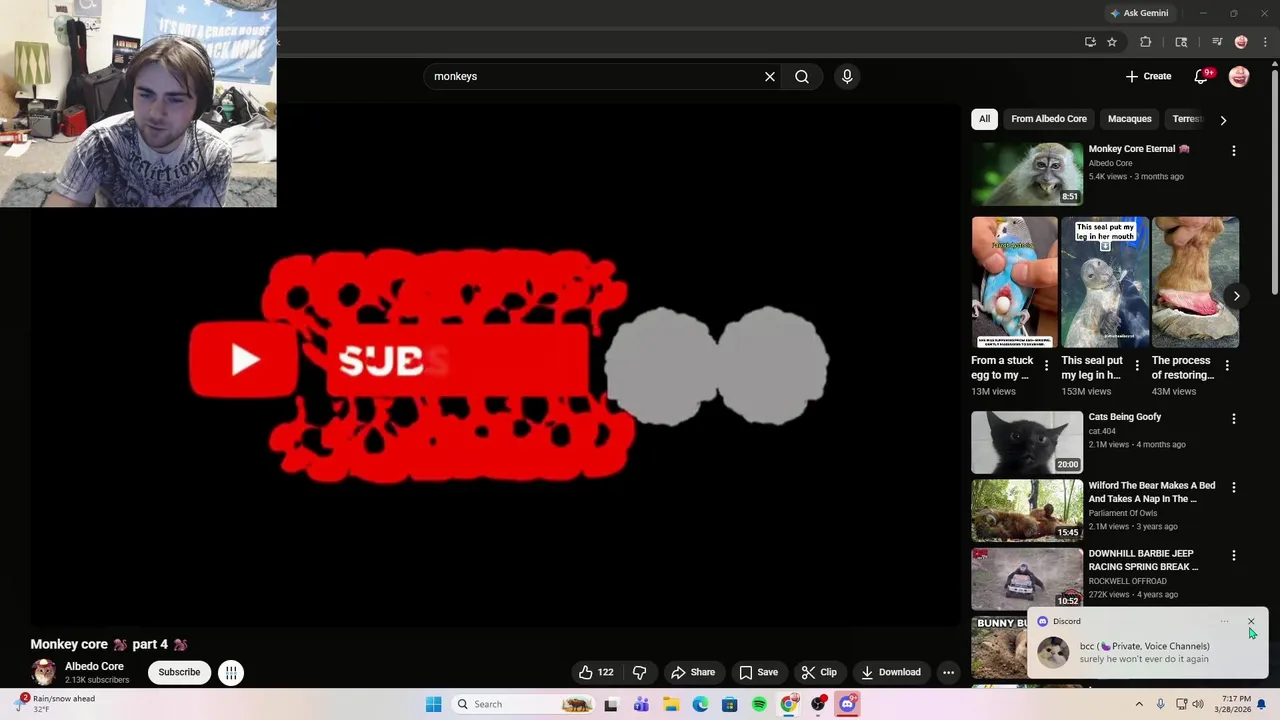This screenshot has width=1280, height=720.
Task: Click the YouTube search magnifier button
Action: click(802, 76)
